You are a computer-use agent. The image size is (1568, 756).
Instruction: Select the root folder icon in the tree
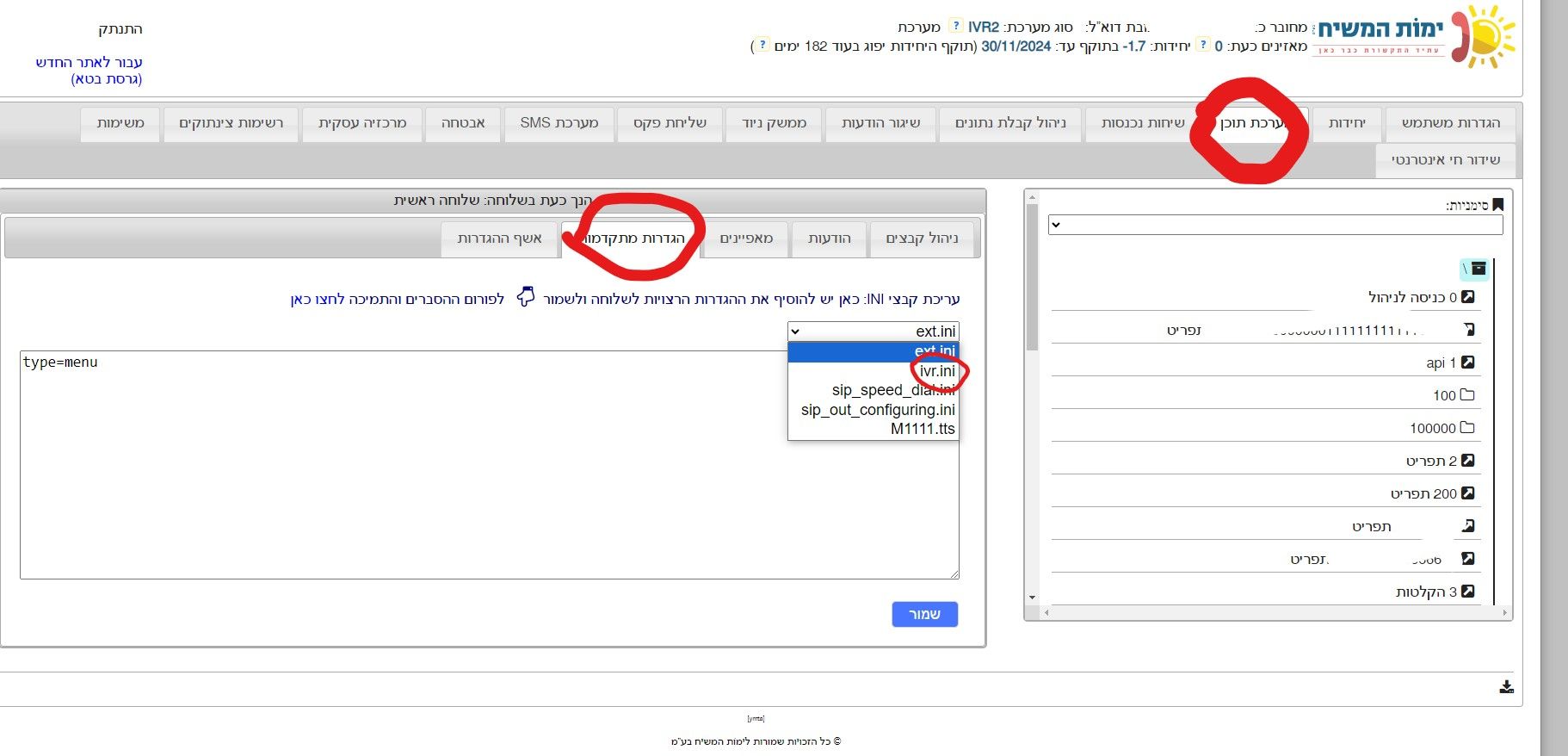tap(1478, 269)
